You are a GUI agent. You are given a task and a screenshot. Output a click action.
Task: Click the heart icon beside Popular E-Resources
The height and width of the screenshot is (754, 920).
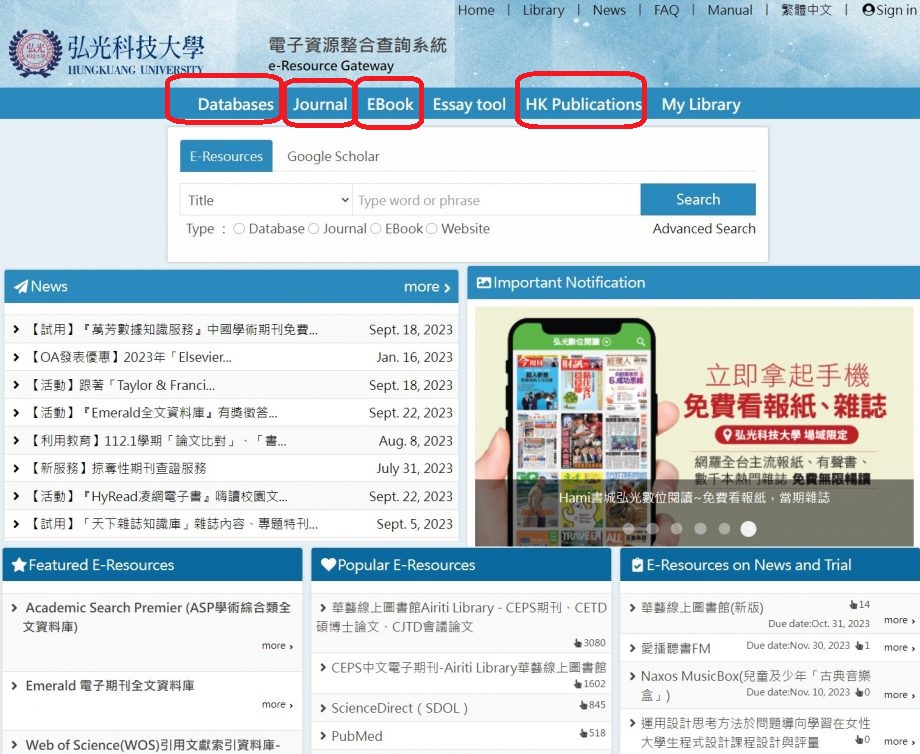coord(329,565)
